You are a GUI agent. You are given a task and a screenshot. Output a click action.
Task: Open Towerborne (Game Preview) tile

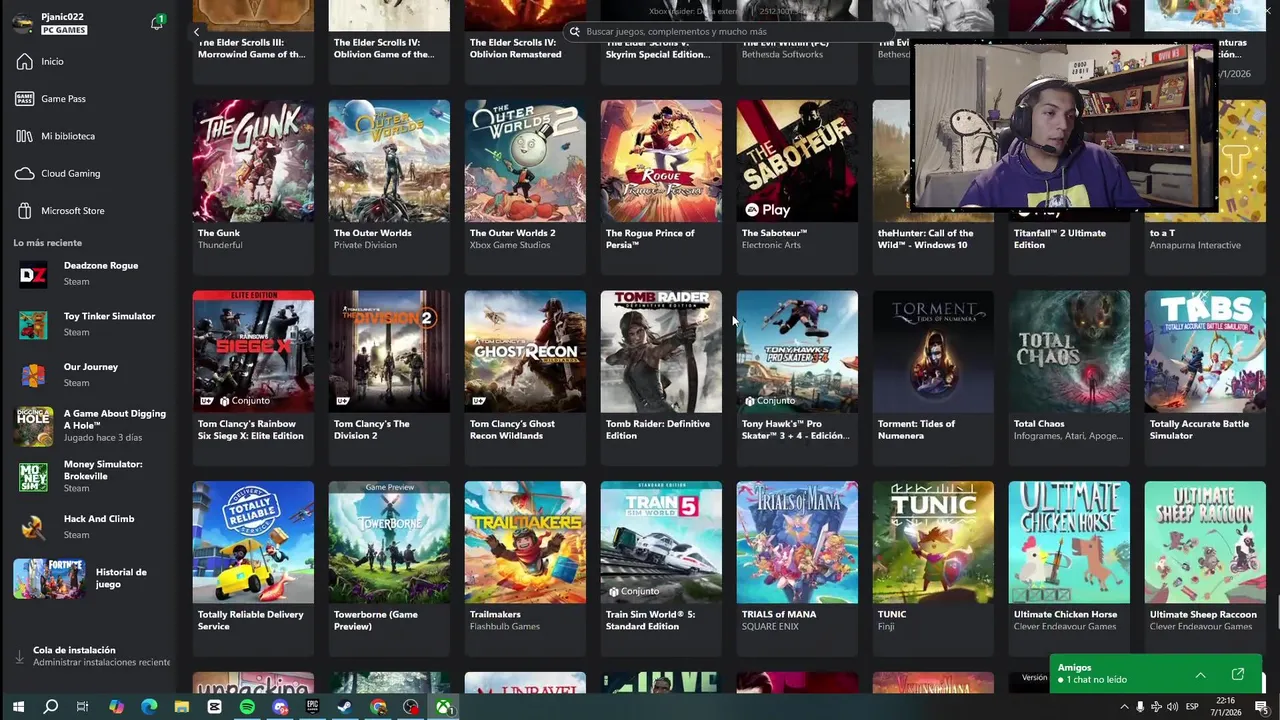[389, 568]
